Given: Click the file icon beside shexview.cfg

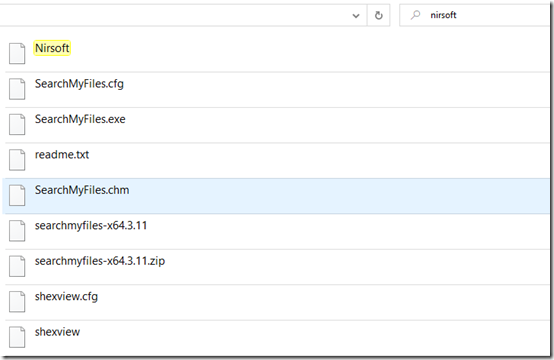Looking at the screenshot, I should [x=17, y=302].
